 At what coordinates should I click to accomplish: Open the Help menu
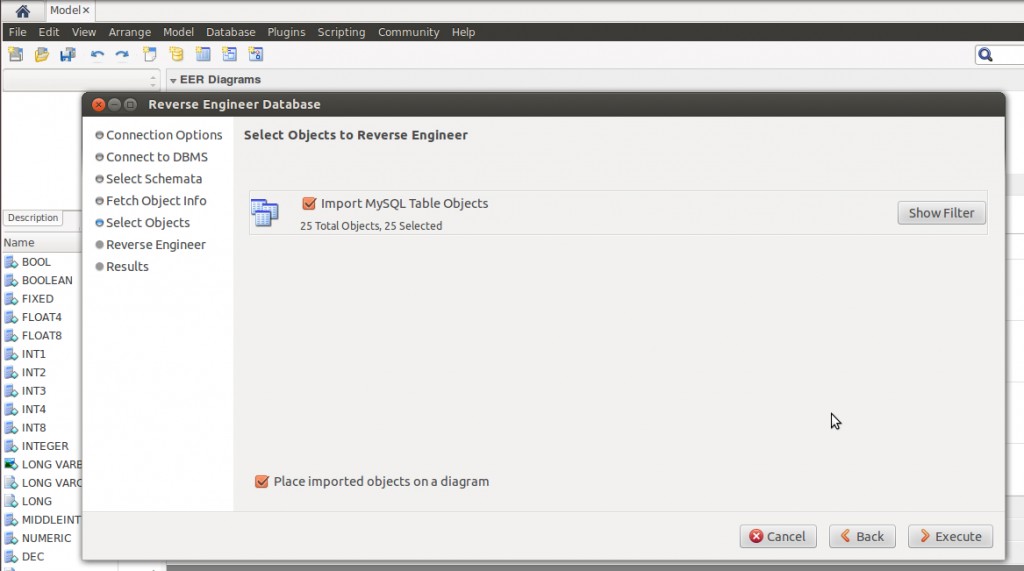[x=463, y=32]
